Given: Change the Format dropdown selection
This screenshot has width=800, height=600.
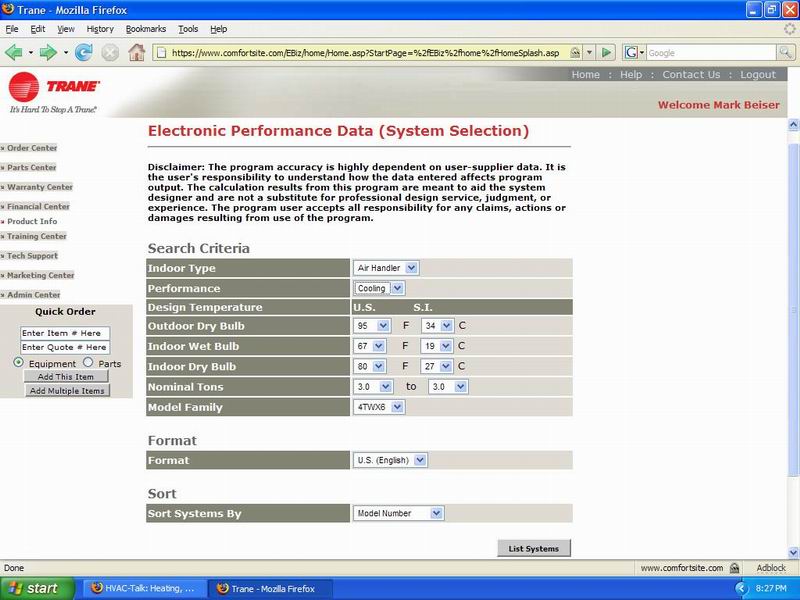Looking at the screenshot, I should coord(391,460).
